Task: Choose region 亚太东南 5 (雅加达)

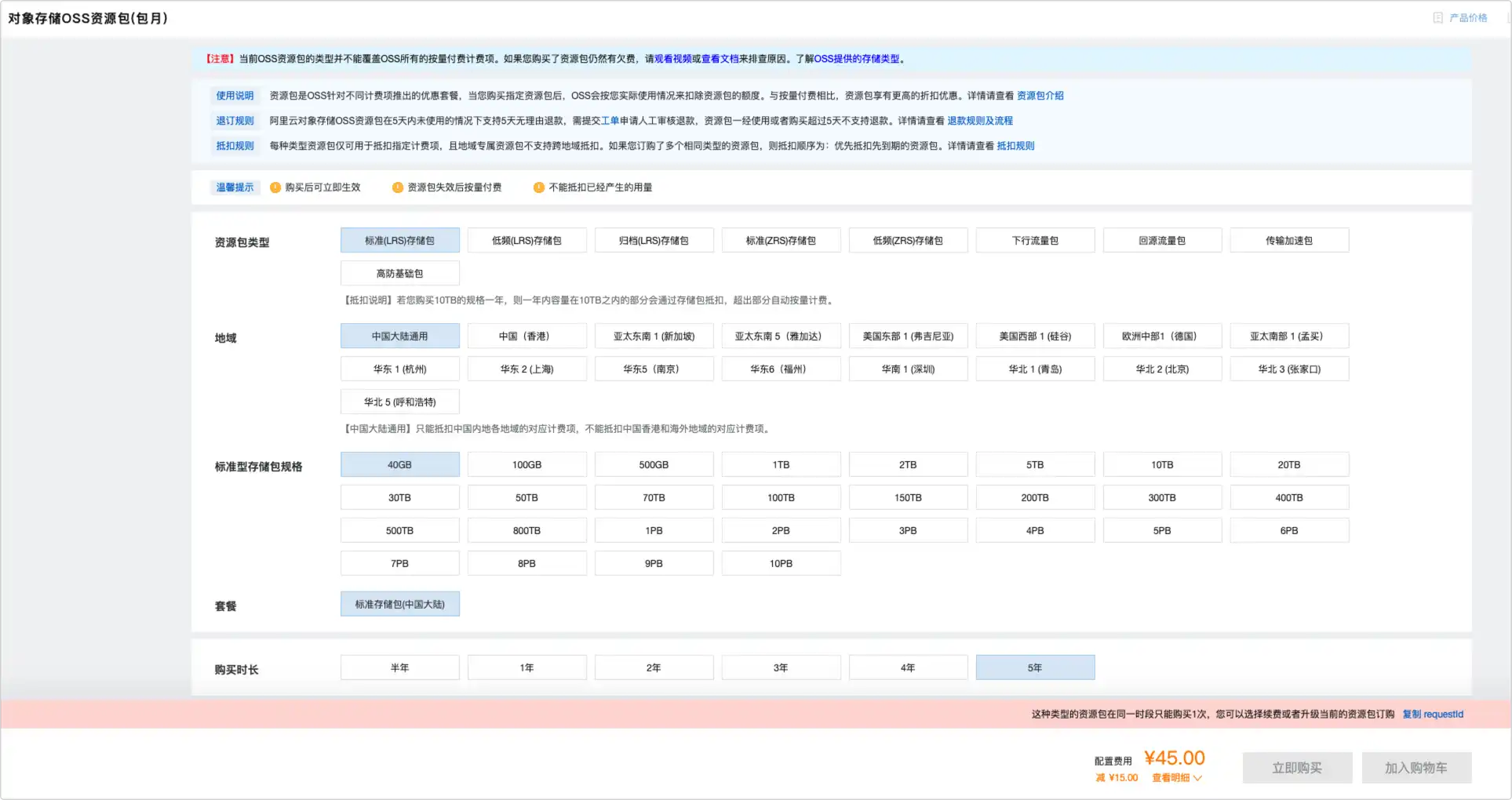Action: pyautogui.click(x=782, y=336)
